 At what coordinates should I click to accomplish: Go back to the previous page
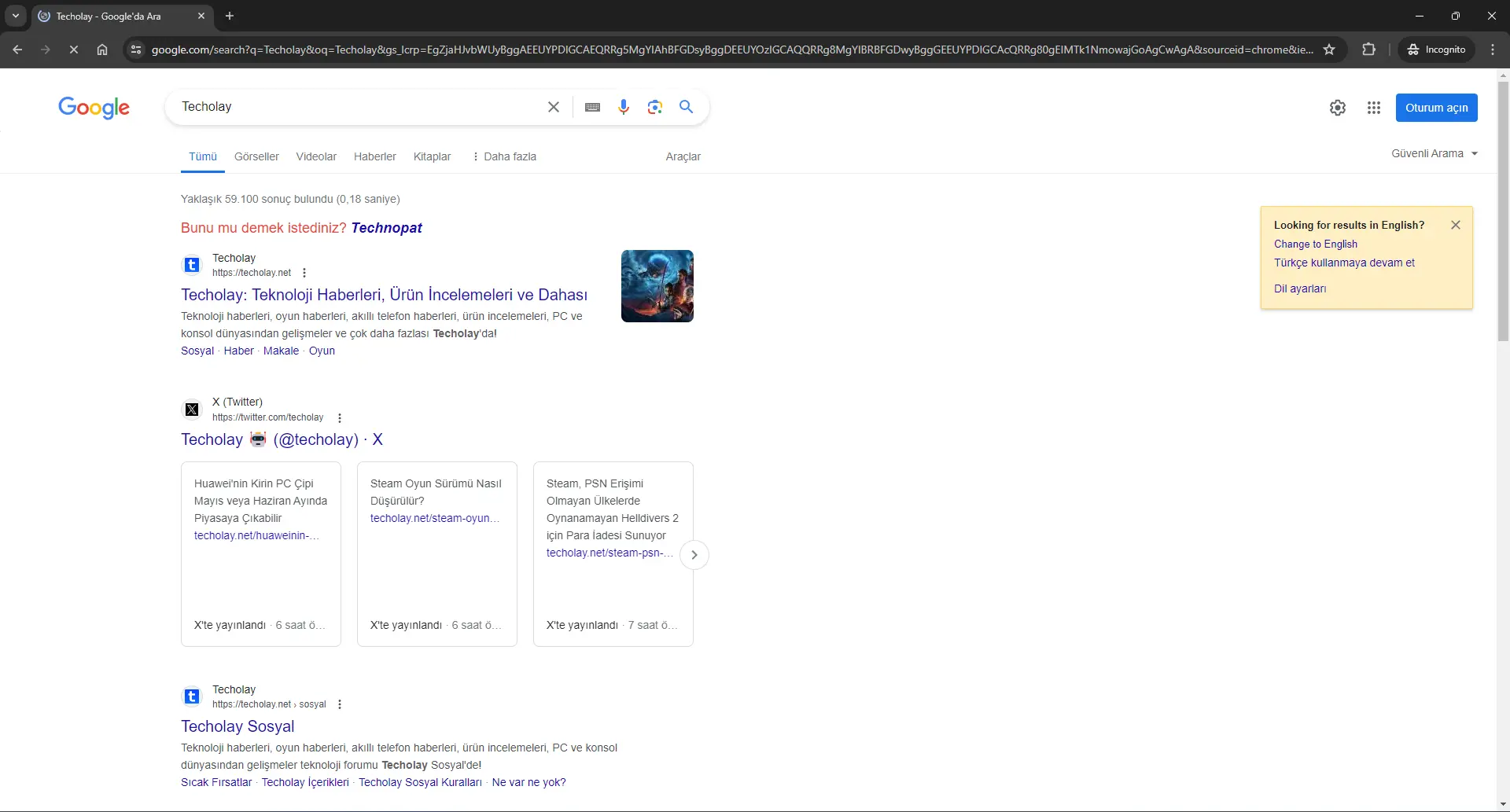tap(17, 50)
